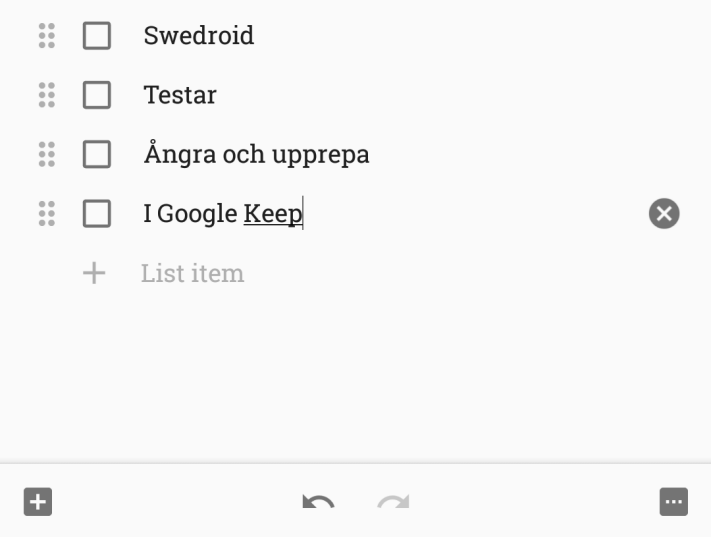
Task: Click drag handle next to Testar
Action: tap(46, 95)
